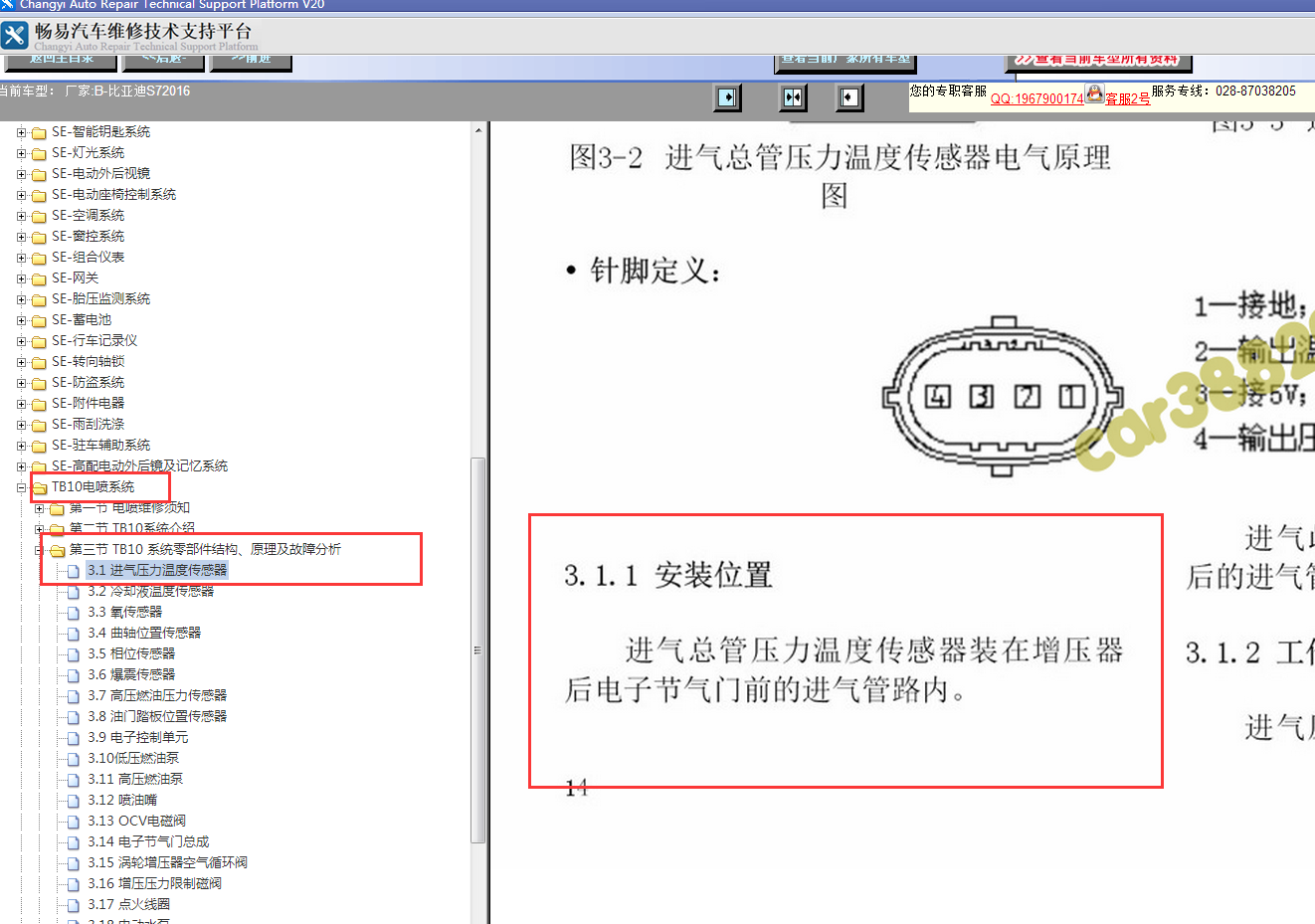Click document icon of 3.2 冷却液温度传感器
This screenshot has height=924, width=1315.
pyautogui.click(x=73, y=592)
